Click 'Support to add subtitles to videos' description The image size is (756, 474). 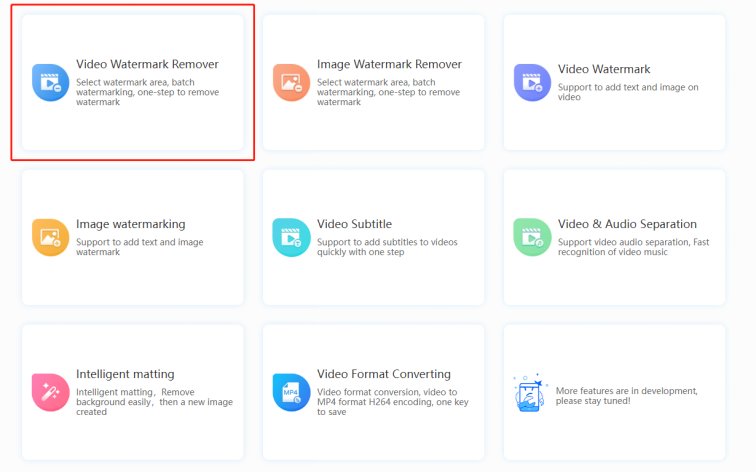[387, 247]
